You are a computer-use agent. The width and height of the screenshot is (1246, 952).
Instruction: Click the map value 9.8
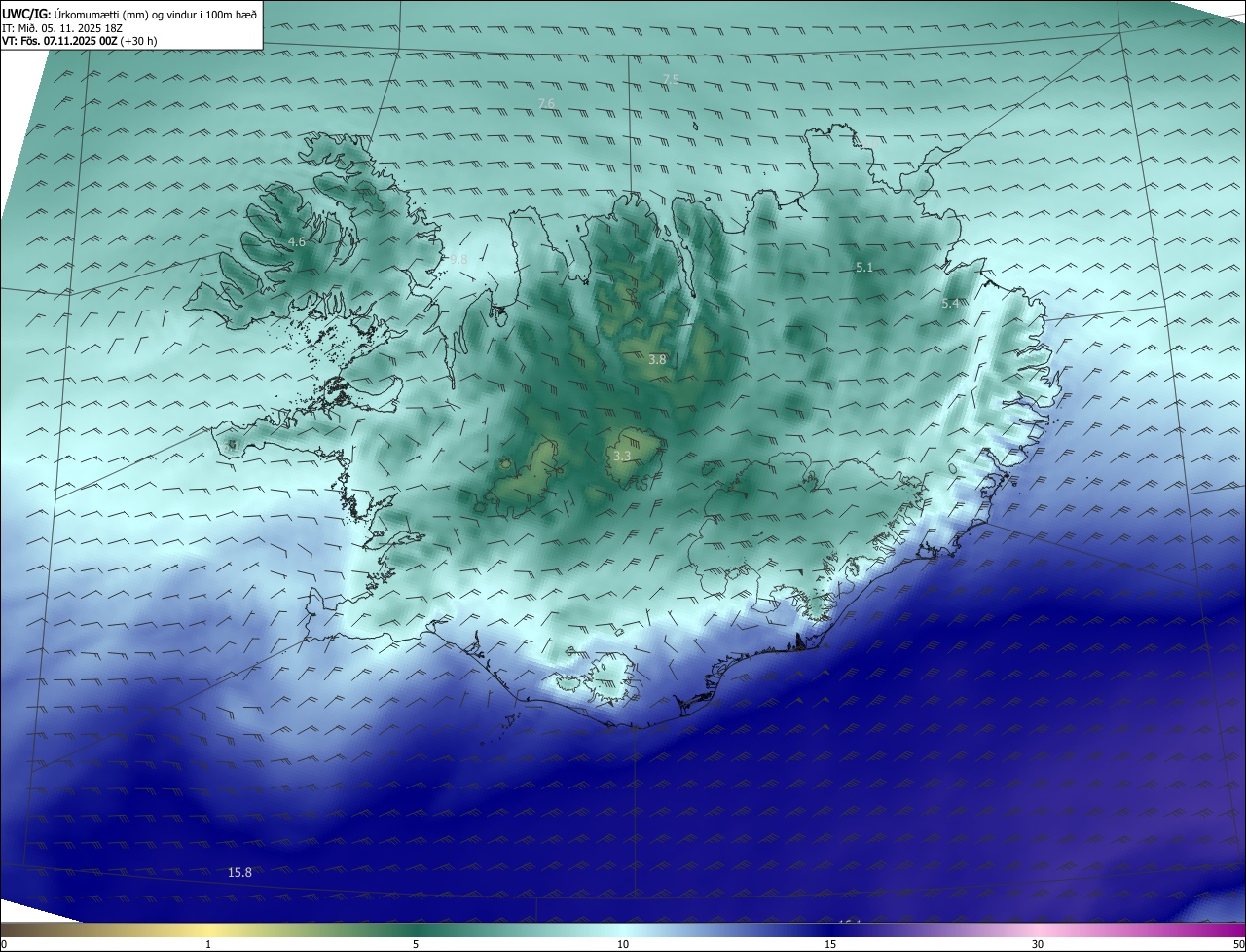[x=458, y=259]
